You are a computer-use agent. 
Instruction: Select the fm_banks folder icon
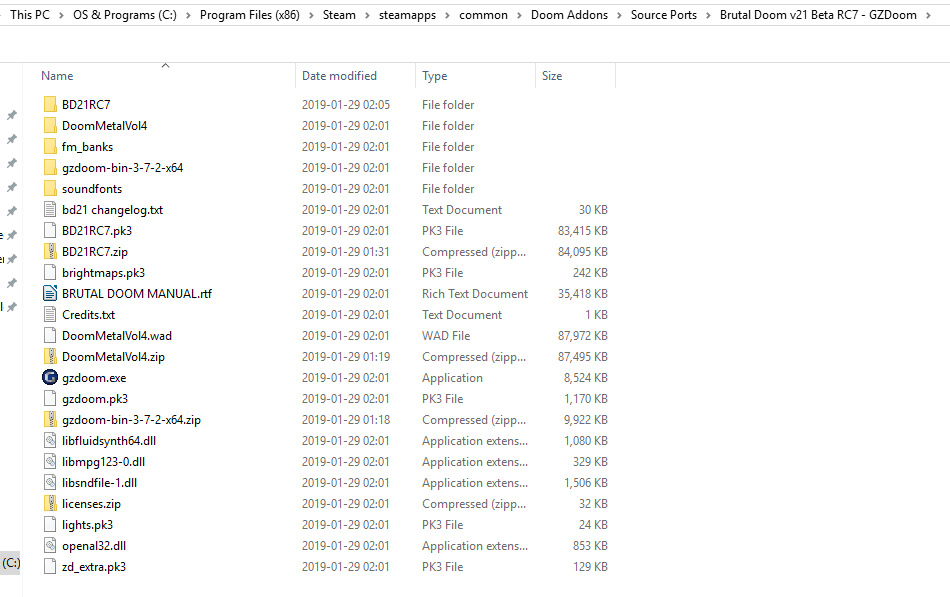pyautogui.click(x=50, y=147)
